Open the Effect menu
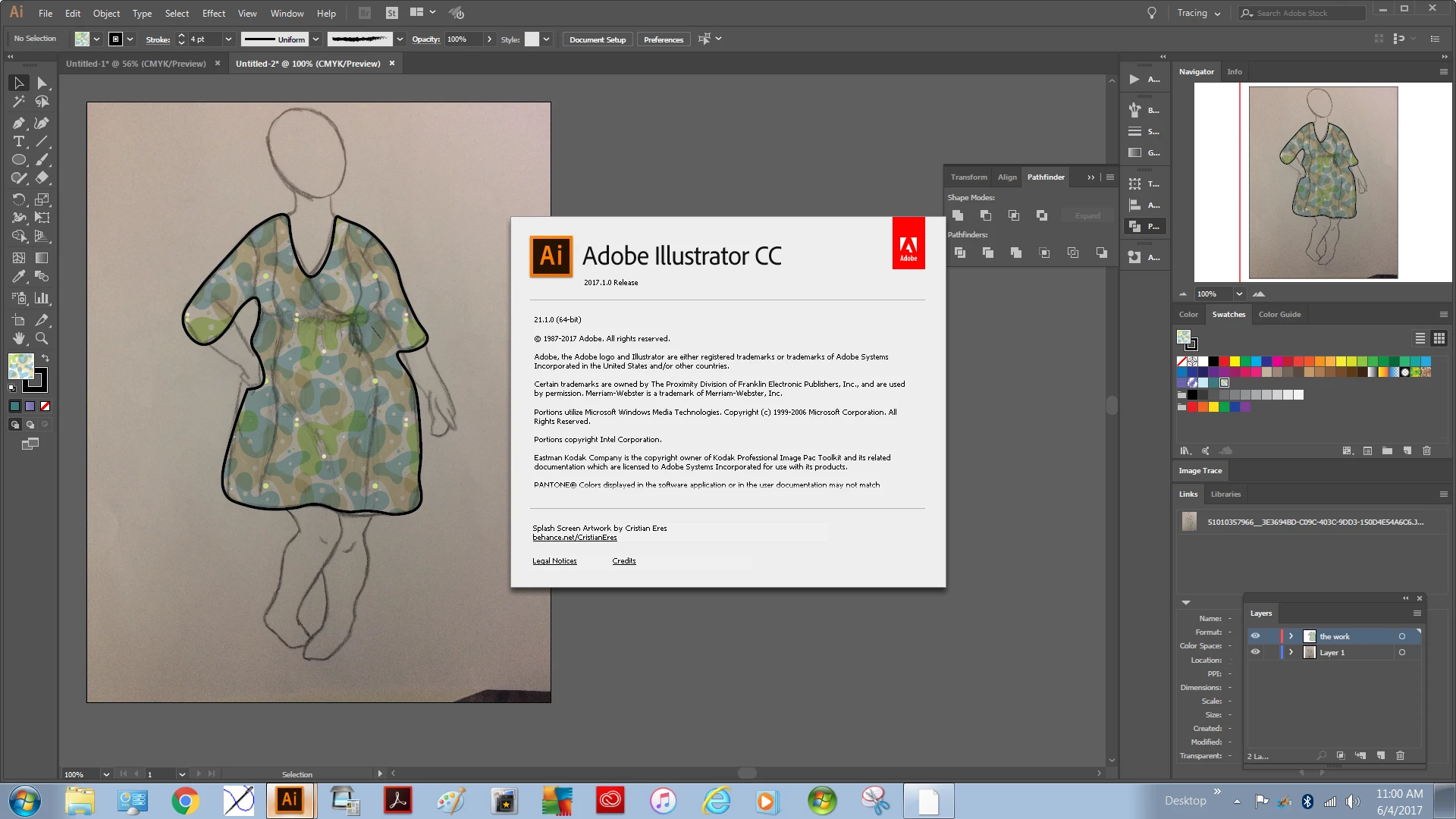Image resolution: width=1456 pixels, height=819 pixels. click(x=213, y=13)
